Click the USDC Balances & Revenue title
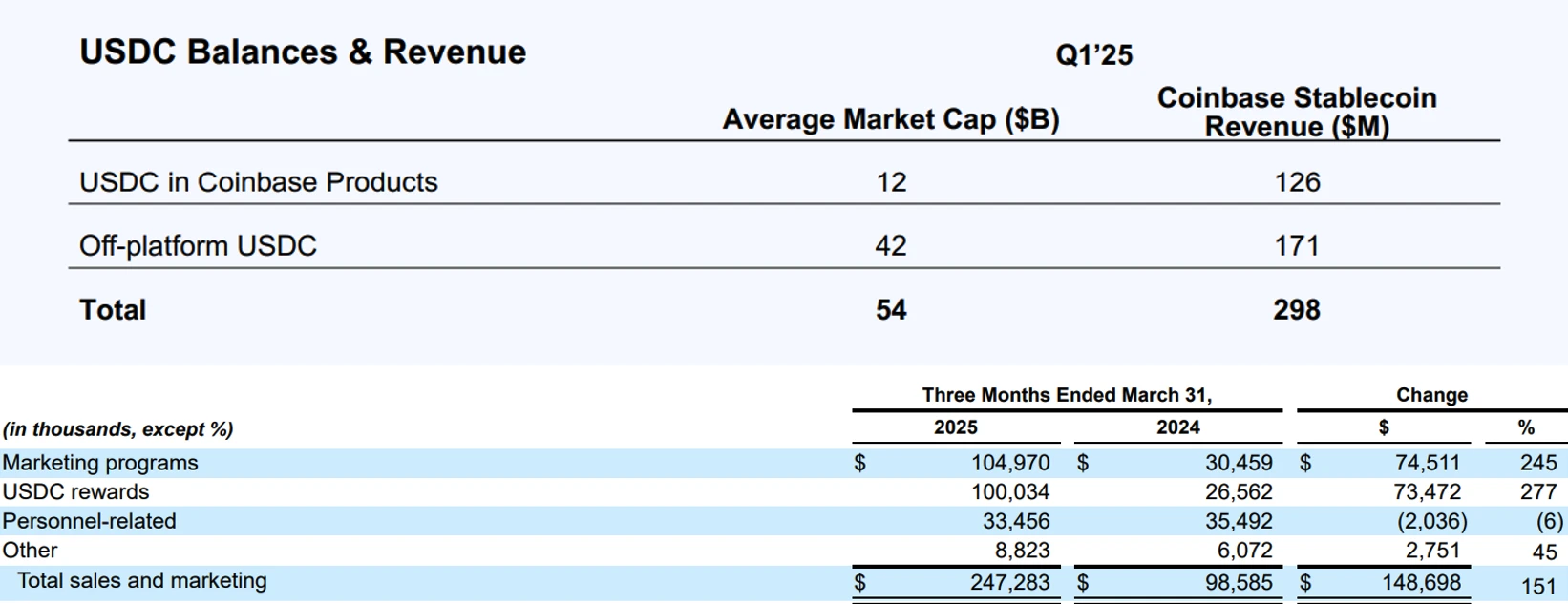1568x604 pixels. [x=302, y=52]
